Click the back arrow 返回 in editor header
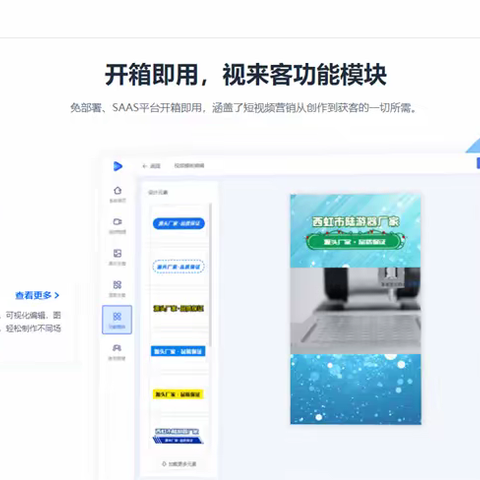Viewport: 480px width, 480px height. (x=151, y=166)
